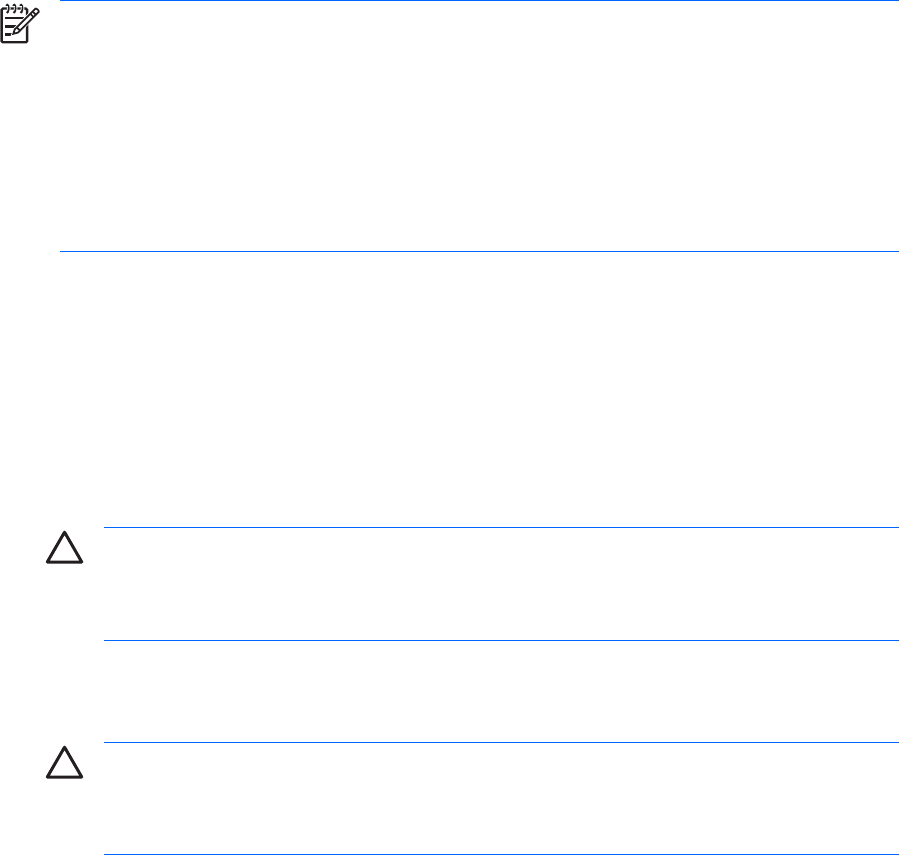This screenshot has width=900, height=855.
Task: Click the blue line above the first caution
Action: tap(500, 528)
